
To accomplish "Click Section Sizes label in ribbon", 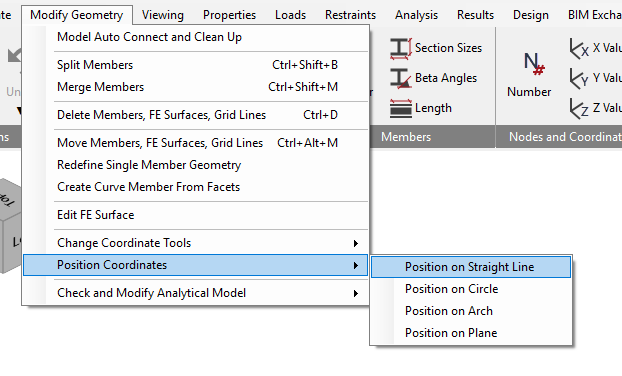I will [x=448, y=48].
